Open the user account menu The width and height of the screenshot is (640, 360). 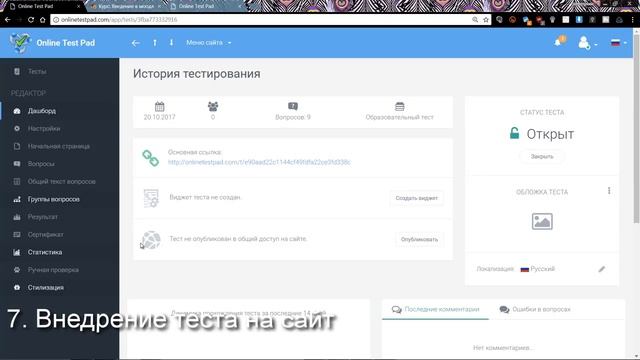pos(587,42)
